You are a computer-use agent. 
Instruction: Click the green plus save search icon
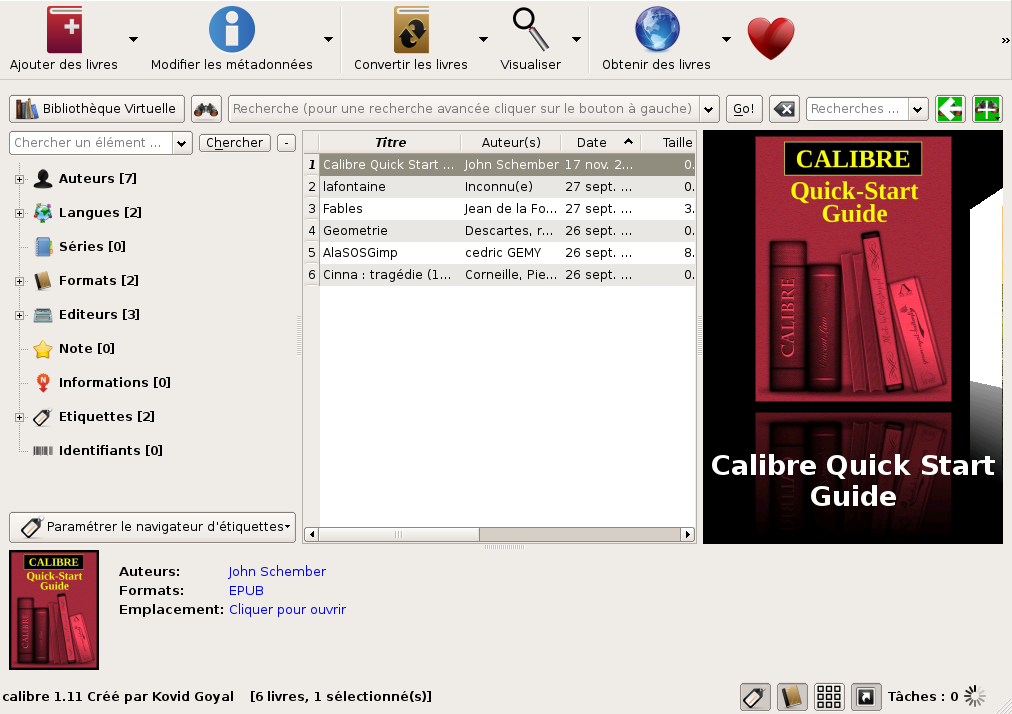click(x=987, y=108)
